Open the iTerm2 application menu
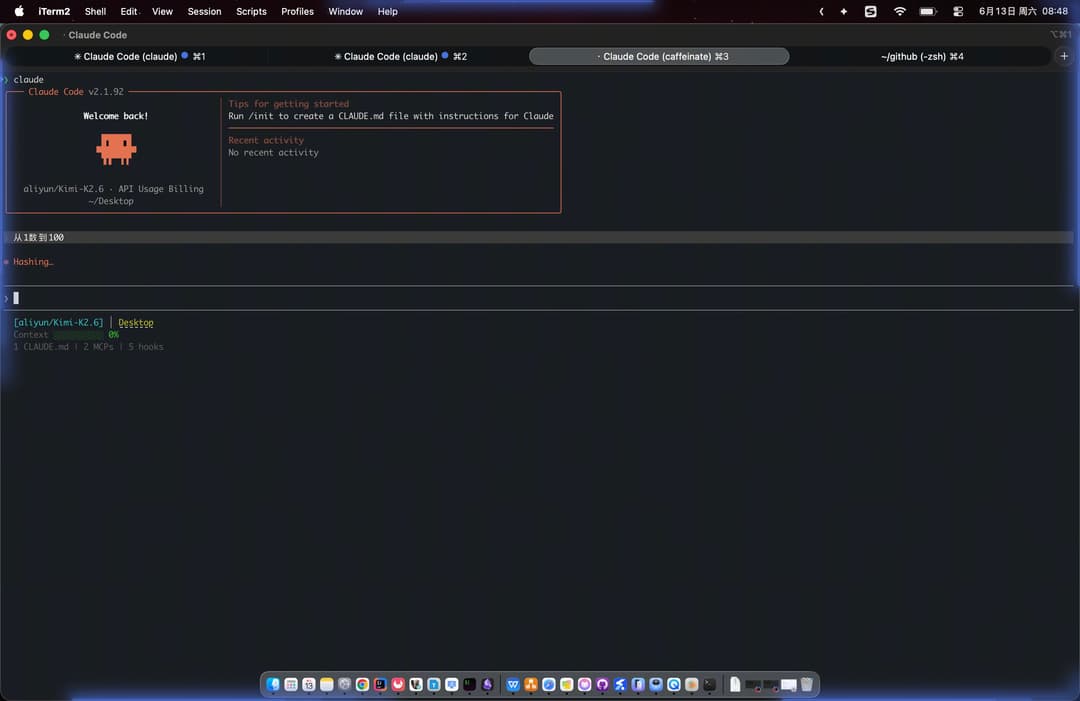The image size is (1080, 701). [54, 11]
